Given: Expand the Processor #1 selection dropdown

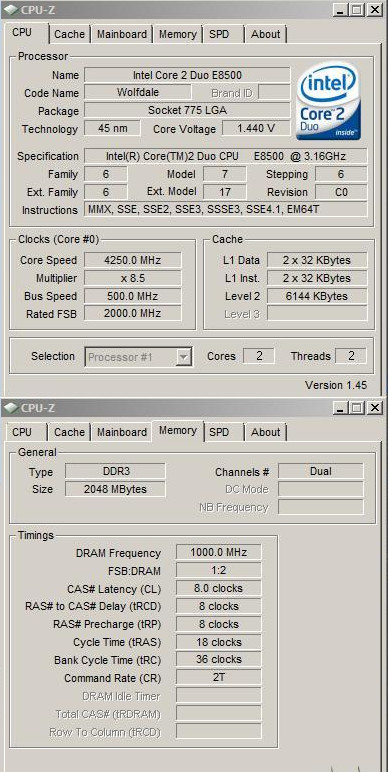Looking at the screenshot, I should coord(184,357).
